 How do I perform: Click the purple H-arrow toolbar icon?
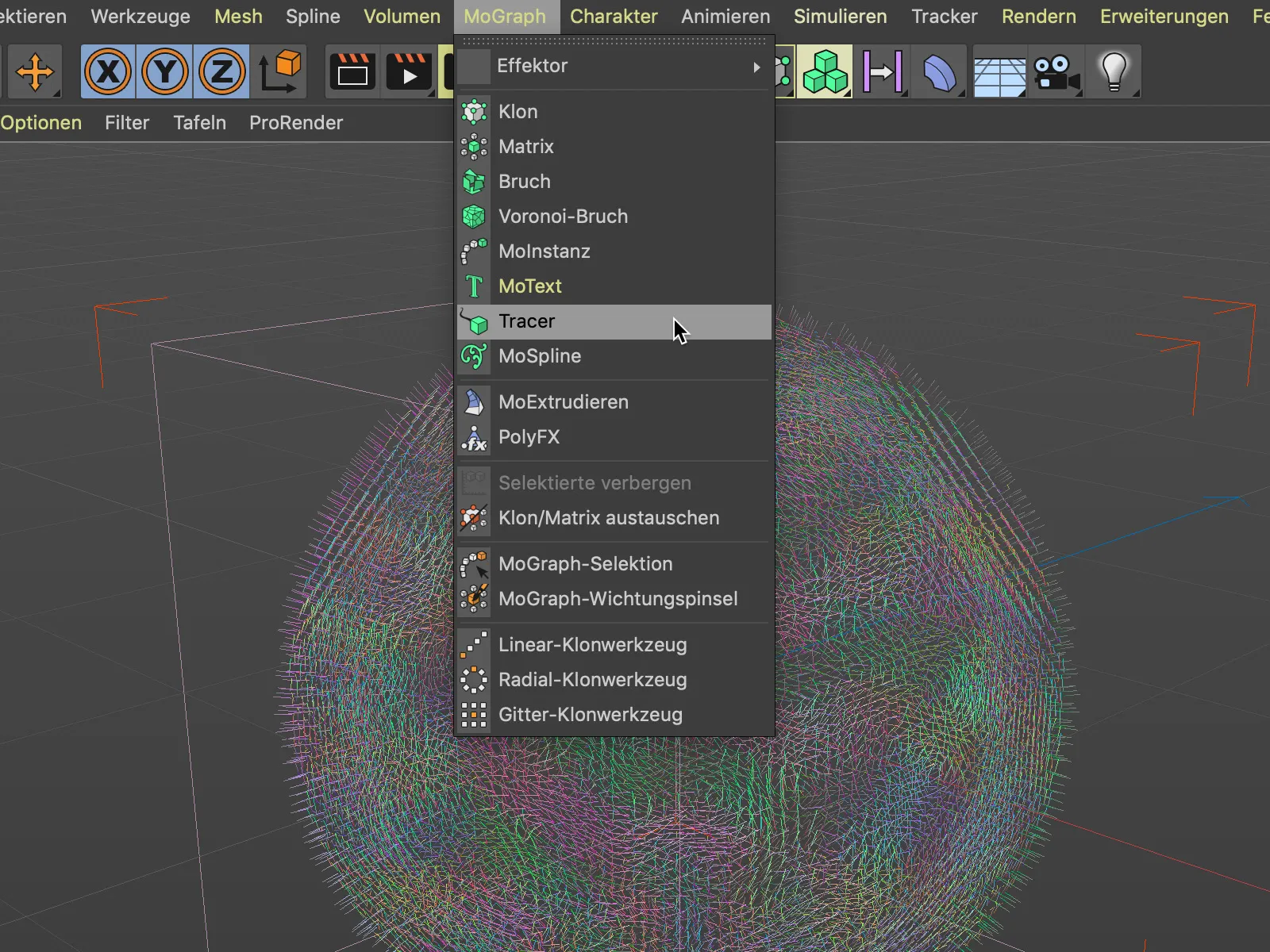[882, 72]
